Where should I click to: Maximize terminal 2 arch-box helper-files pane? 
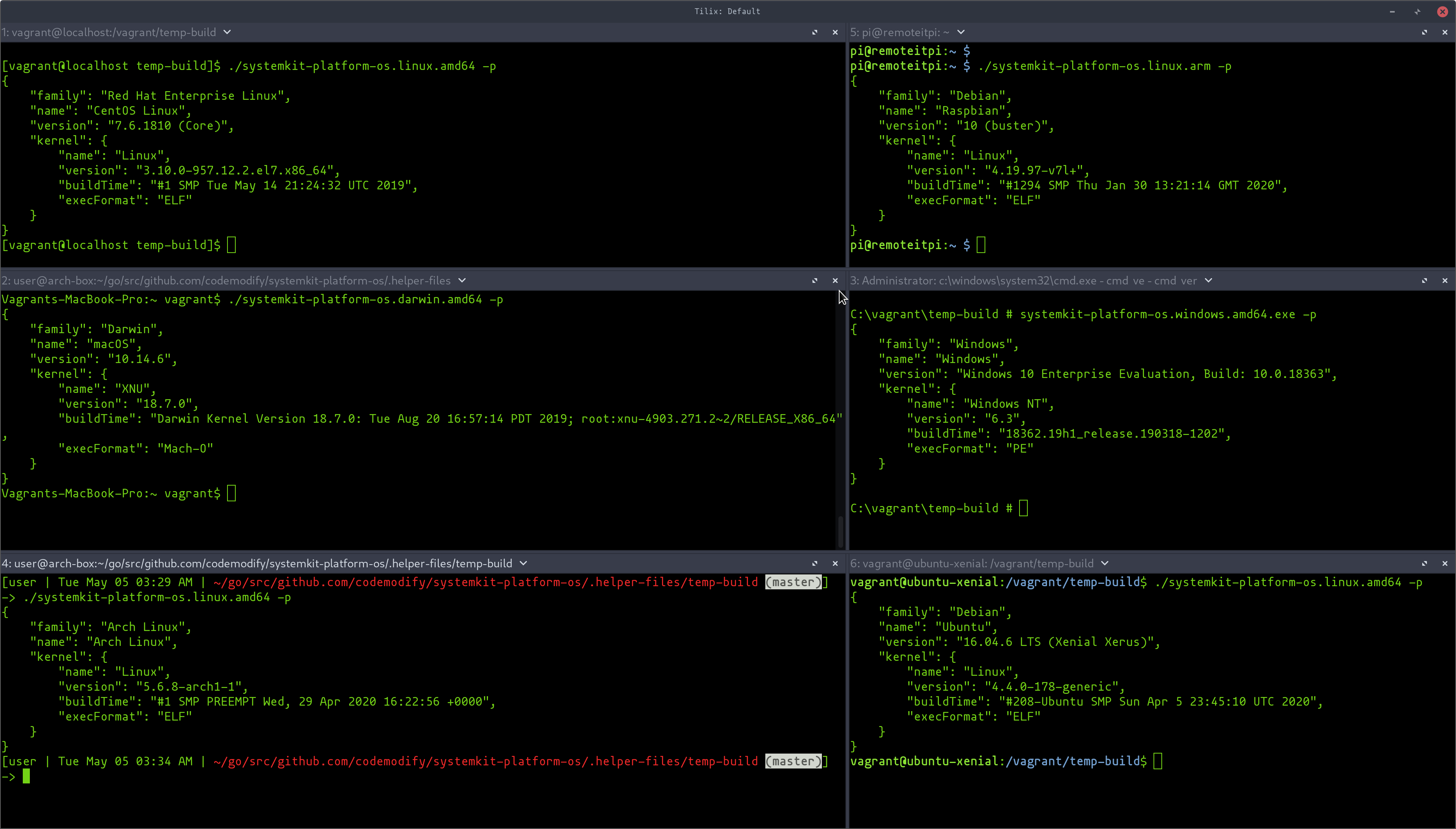click(x=814, y=281)
